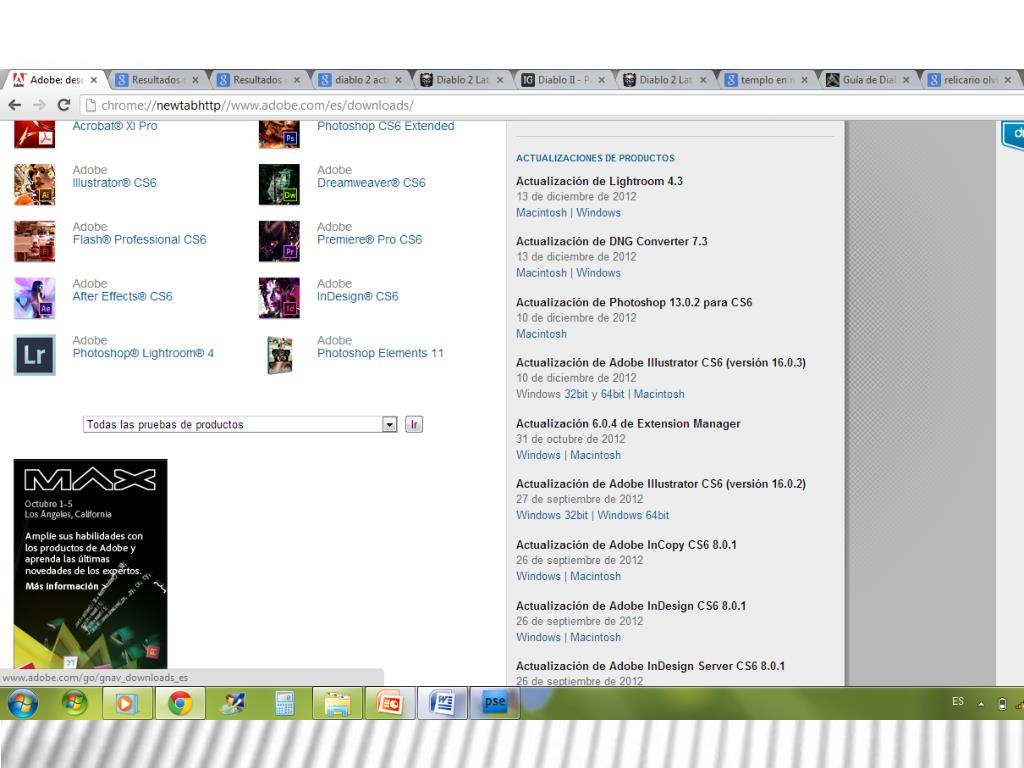Open the 'Flash® Professional CS6' link
Image resolution: width=1024 pixels, height=768 pixels.
[139, 240]
